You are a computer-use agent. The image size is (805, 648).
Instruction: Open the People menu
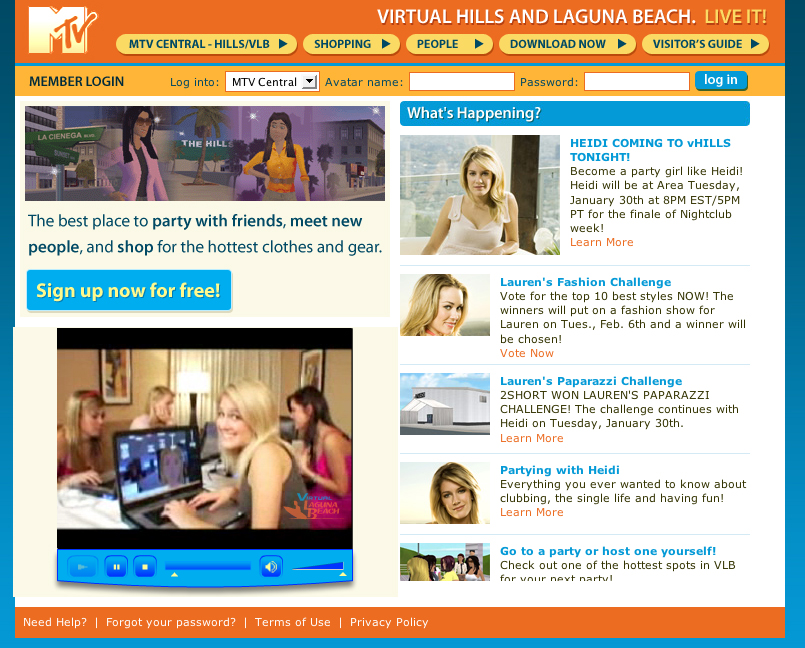(x=449, y=44)
